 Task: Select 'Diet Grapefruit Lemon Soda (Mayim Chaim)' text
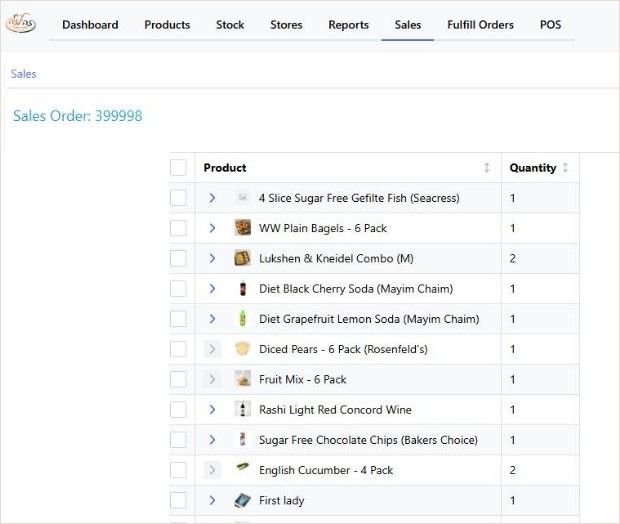(x=369, y=319)
